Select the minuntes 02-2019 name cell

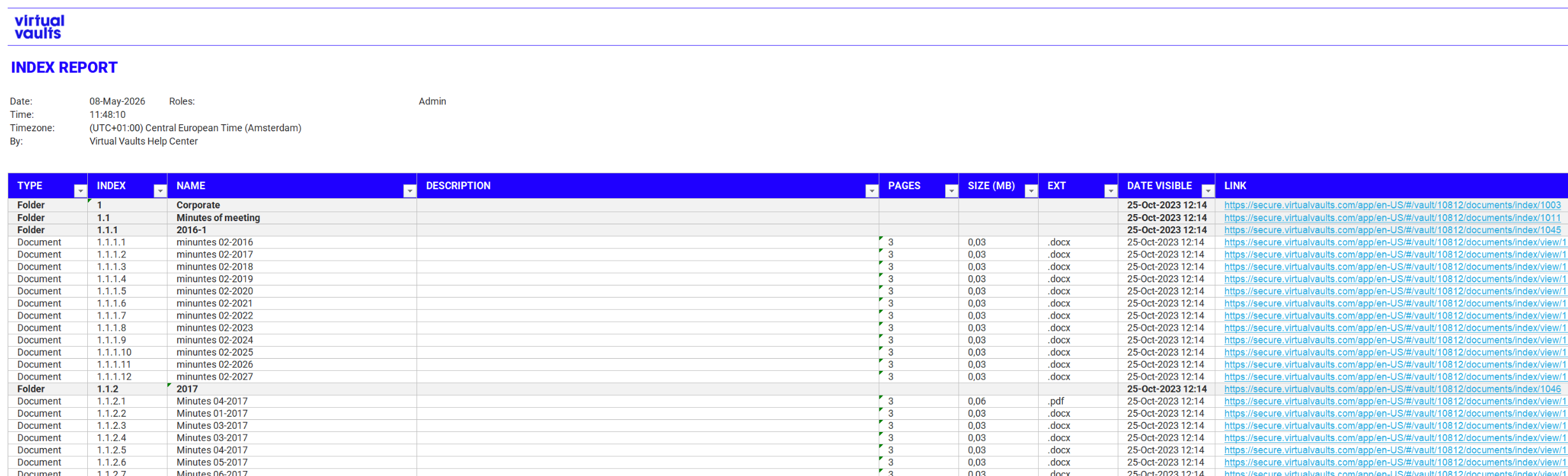click(x=292, y=278)
